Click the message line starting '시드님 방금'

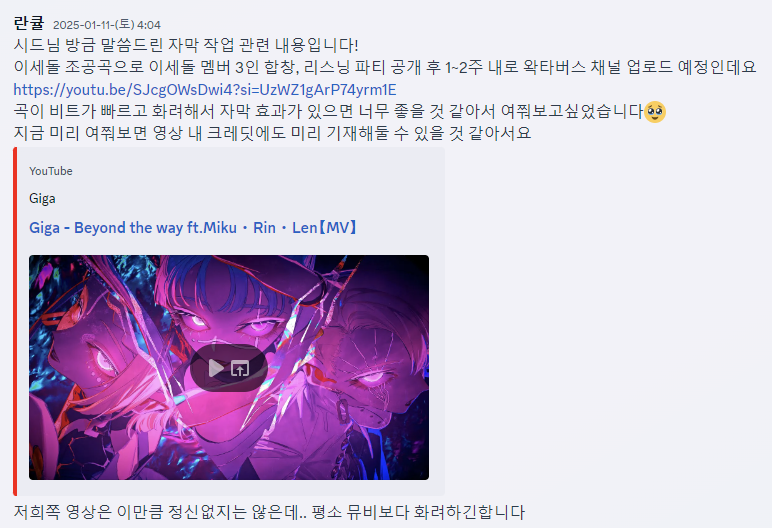click(186, 45)
